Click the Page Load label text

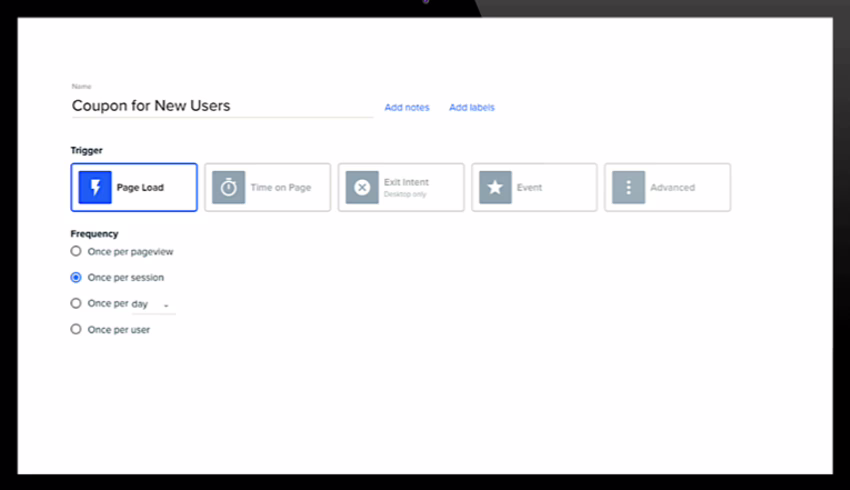click(x=140, y=187)
